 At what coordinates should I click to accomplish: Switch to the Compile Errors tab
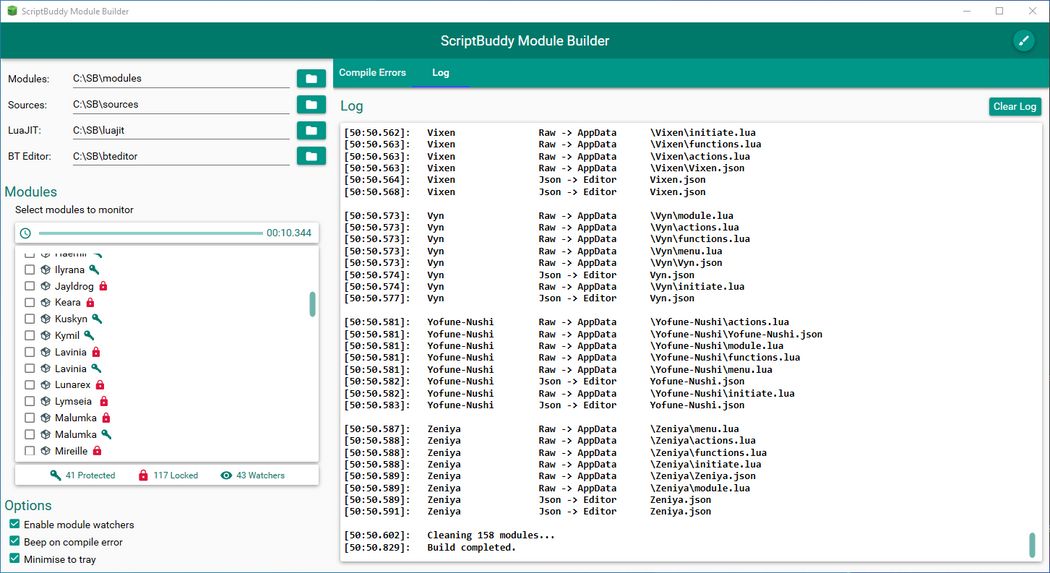pyautogui.click(x=372, y=73)
